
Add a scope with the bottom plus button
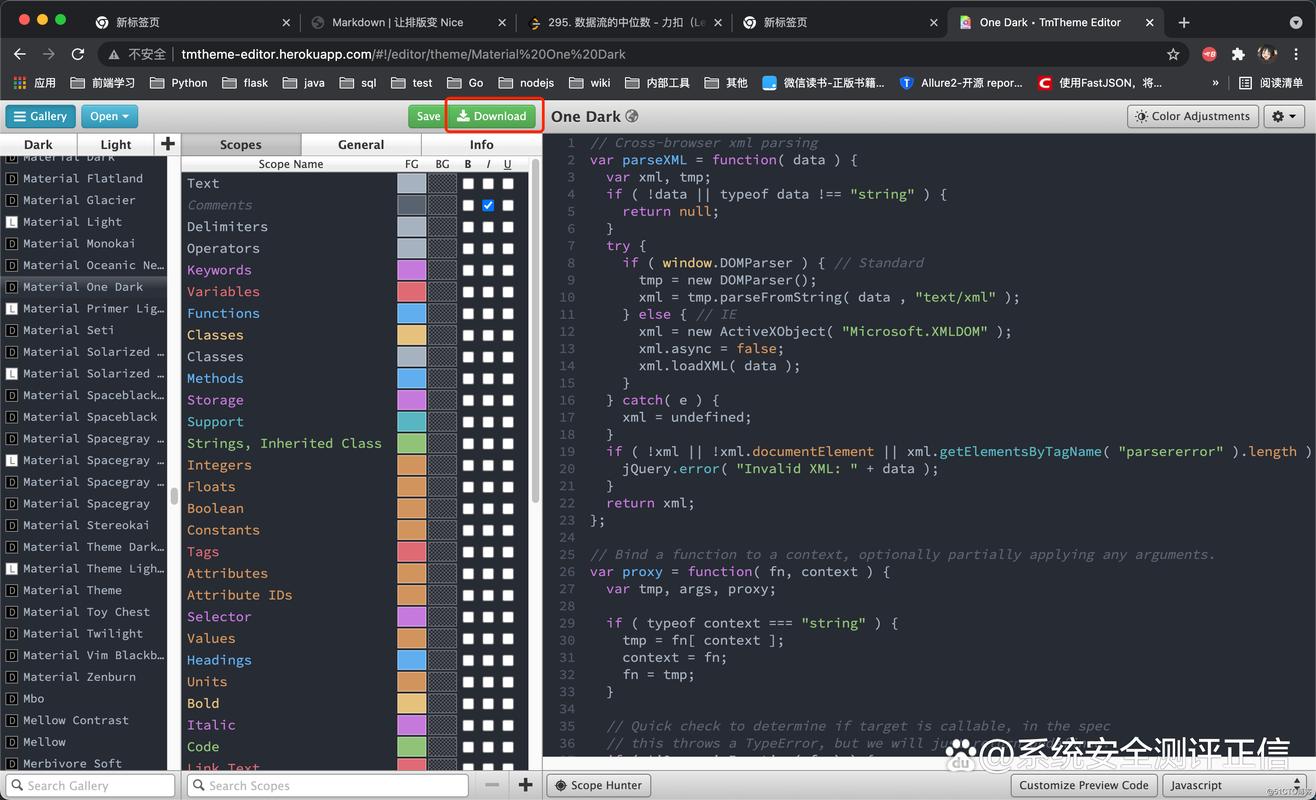click(x=525, y=785)
